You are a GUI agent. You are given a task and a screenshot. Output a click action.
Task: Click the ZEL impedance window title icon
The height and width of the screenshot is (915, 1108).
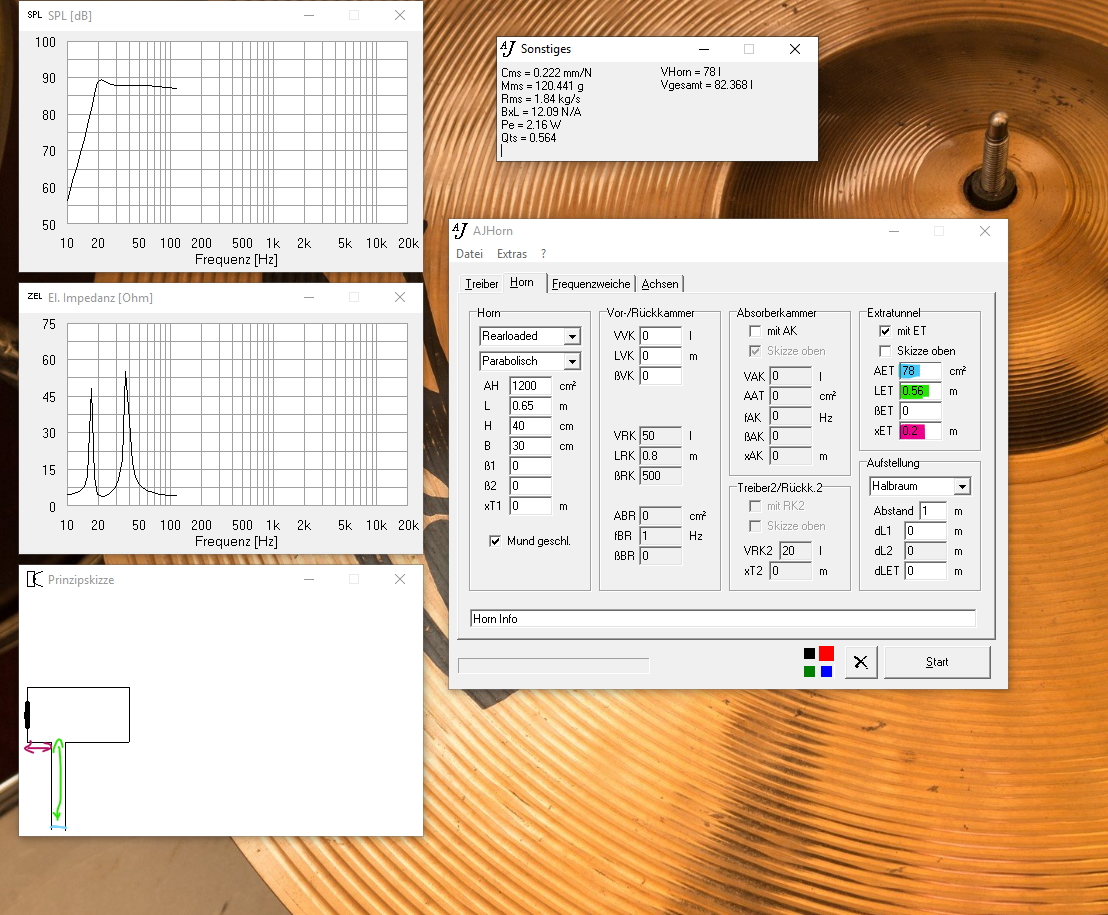[34, 297]
